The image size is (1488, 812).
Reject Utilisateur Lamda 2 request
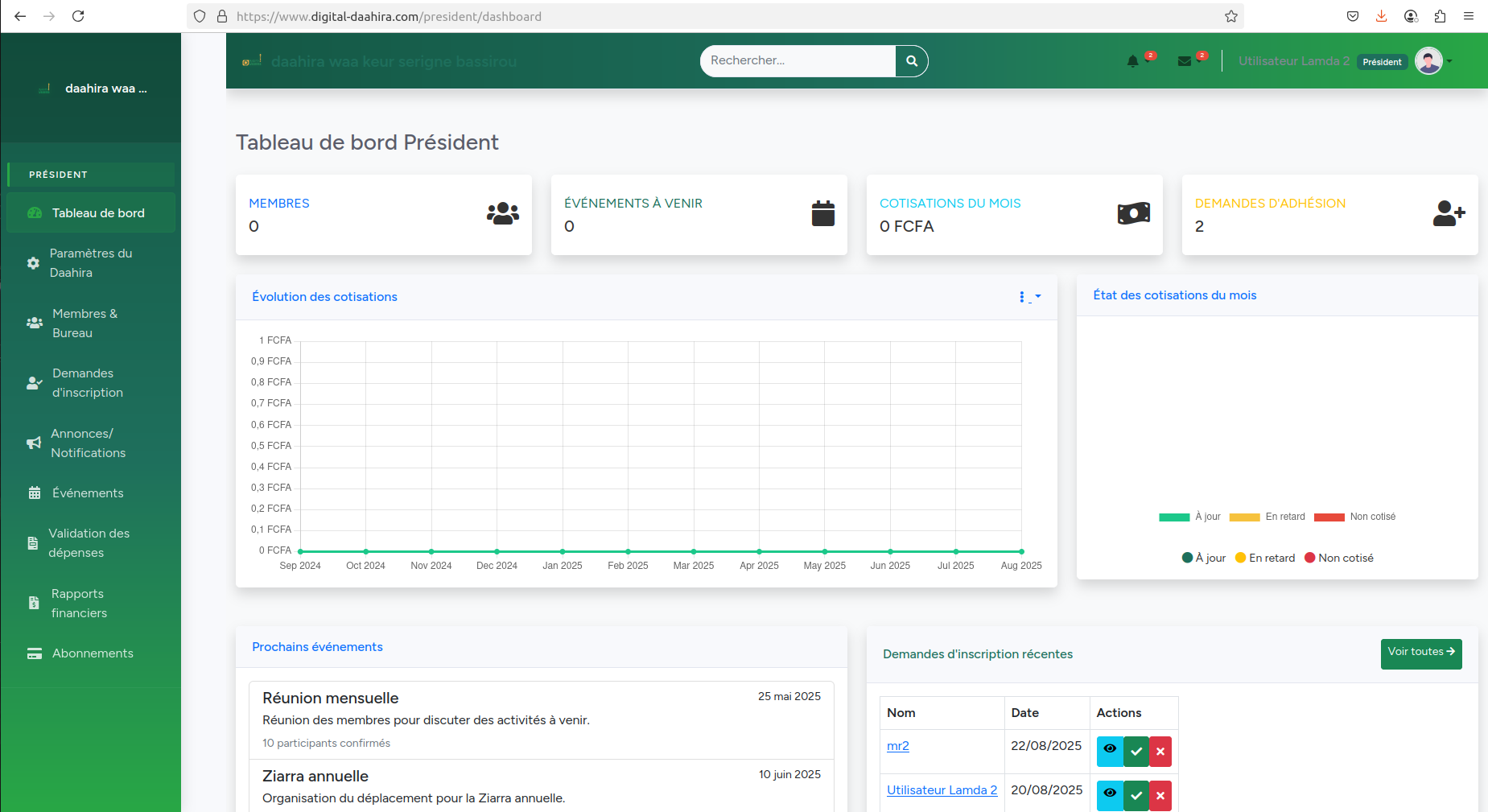pyautogui.click(x=1160, y=796)
